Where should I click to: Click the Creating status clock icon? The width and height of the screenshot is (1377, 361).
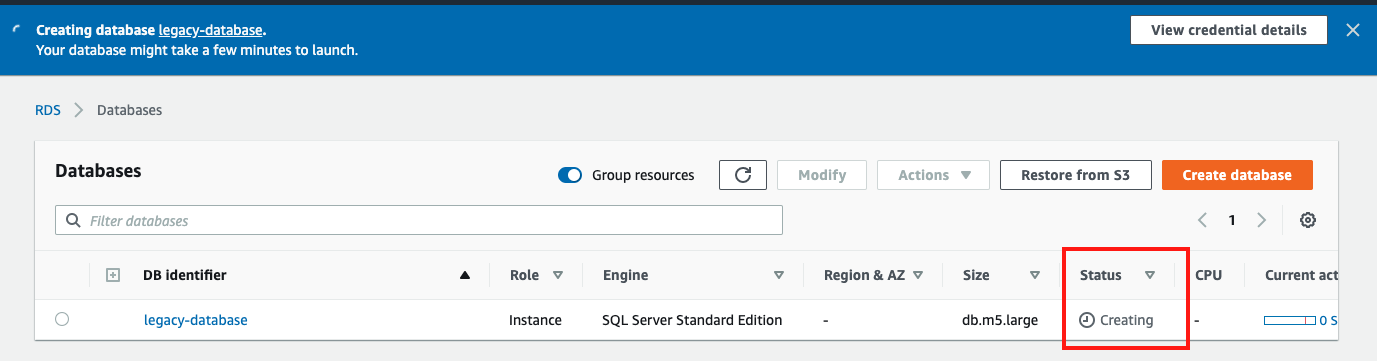(1087, 320)
